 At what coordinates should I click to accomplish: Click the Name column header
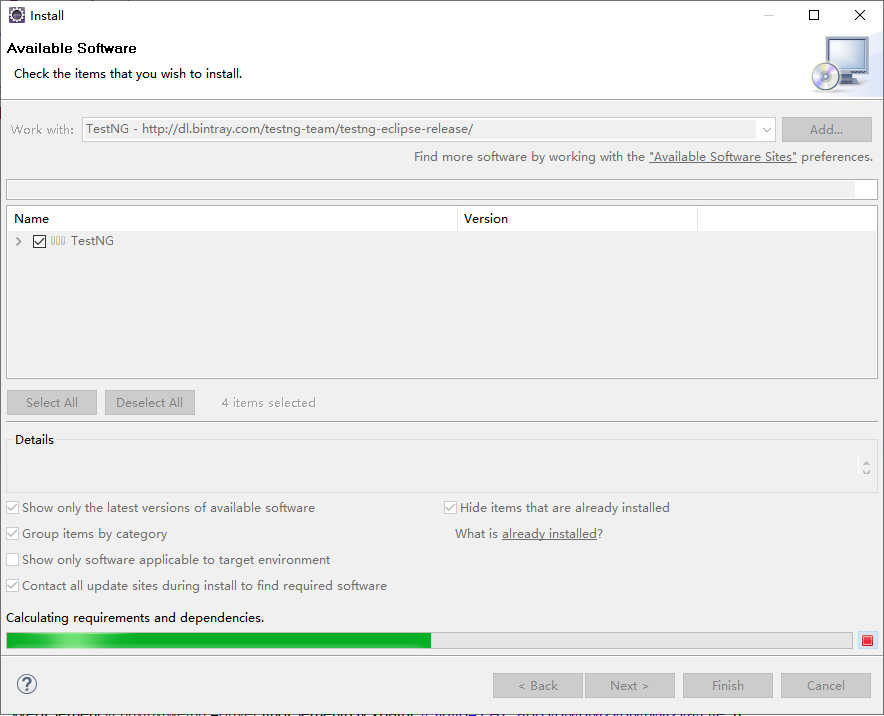[x=232, y=219]
